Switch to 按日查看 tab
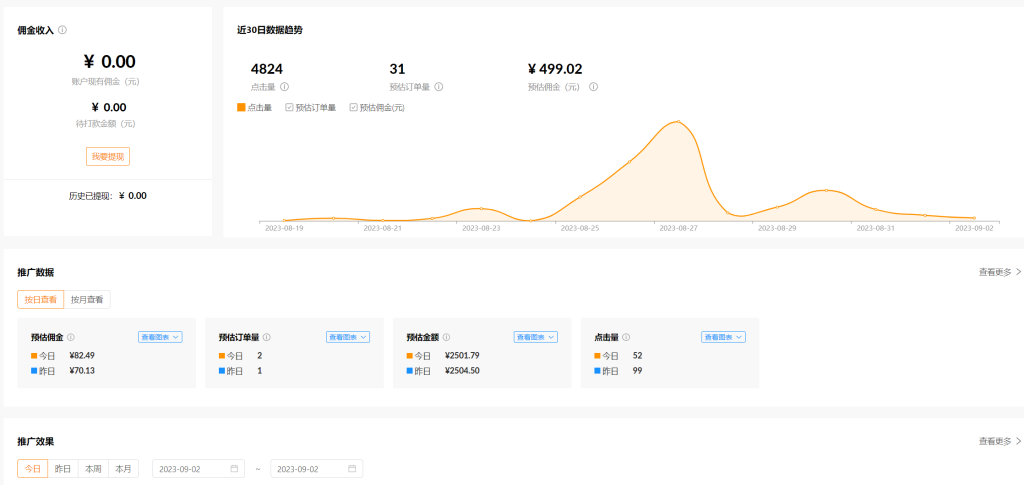Viewport: 1024px width, 485px height. click(40, 300)
